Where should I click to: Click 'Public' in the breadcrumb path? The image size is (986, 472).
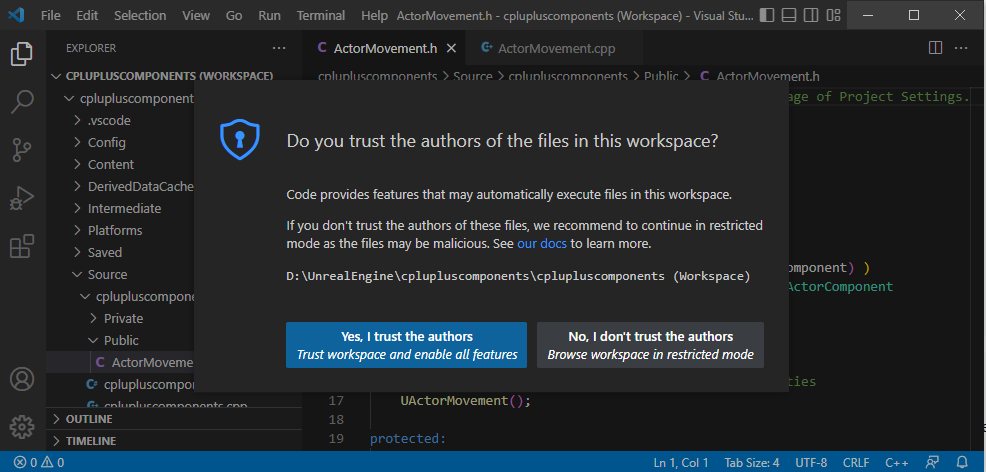(661, 76)
